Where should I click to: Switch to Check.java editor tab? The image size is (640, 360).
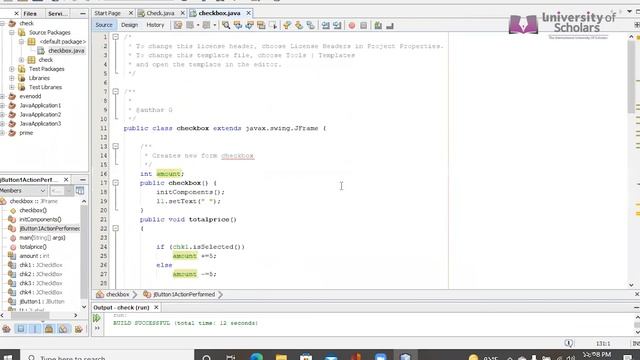click(x=160, y=13)
